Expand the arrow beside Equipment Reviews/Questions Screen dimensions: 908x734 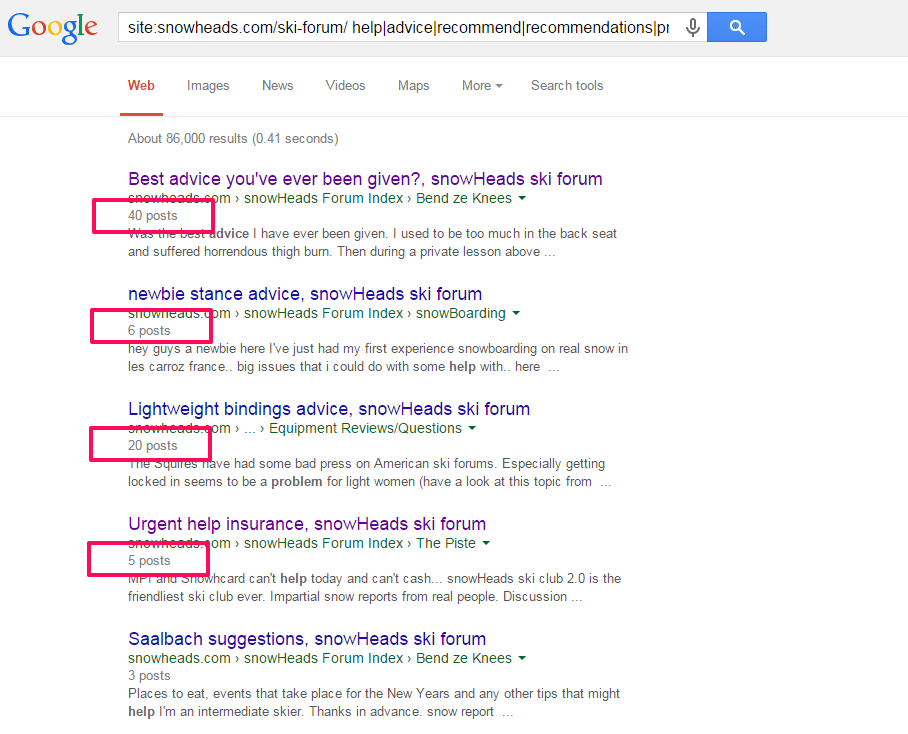coord(472,428)
